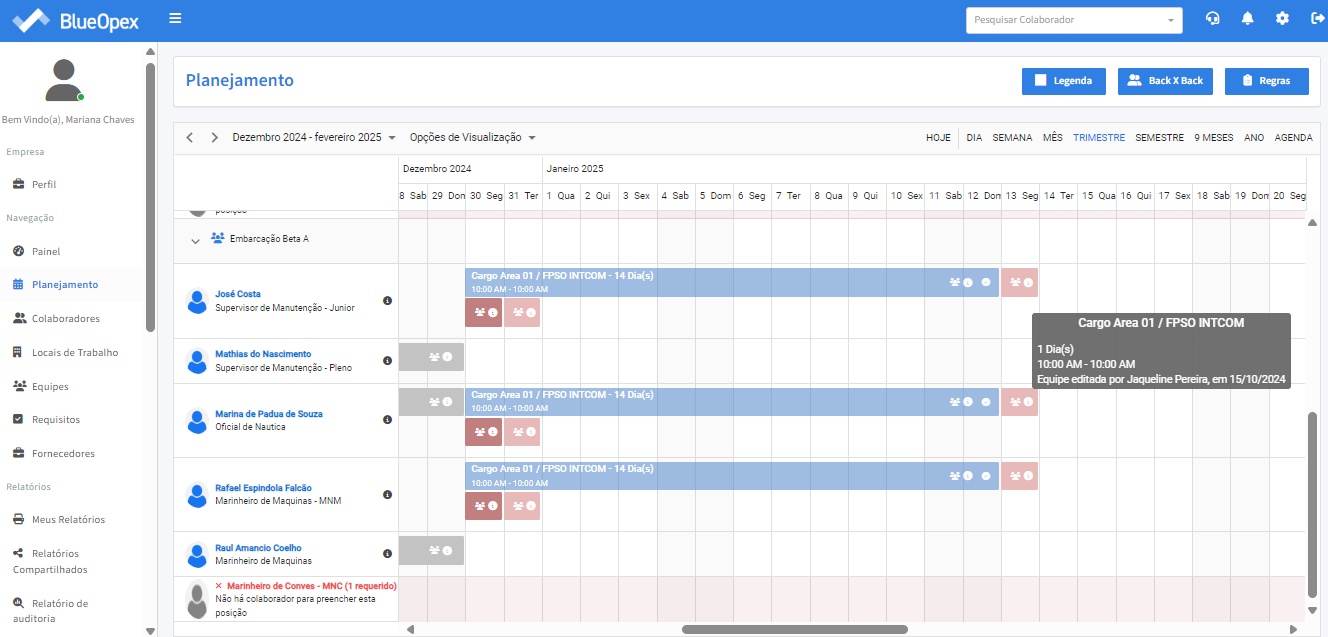Switch to DIA view

(974, 138)
